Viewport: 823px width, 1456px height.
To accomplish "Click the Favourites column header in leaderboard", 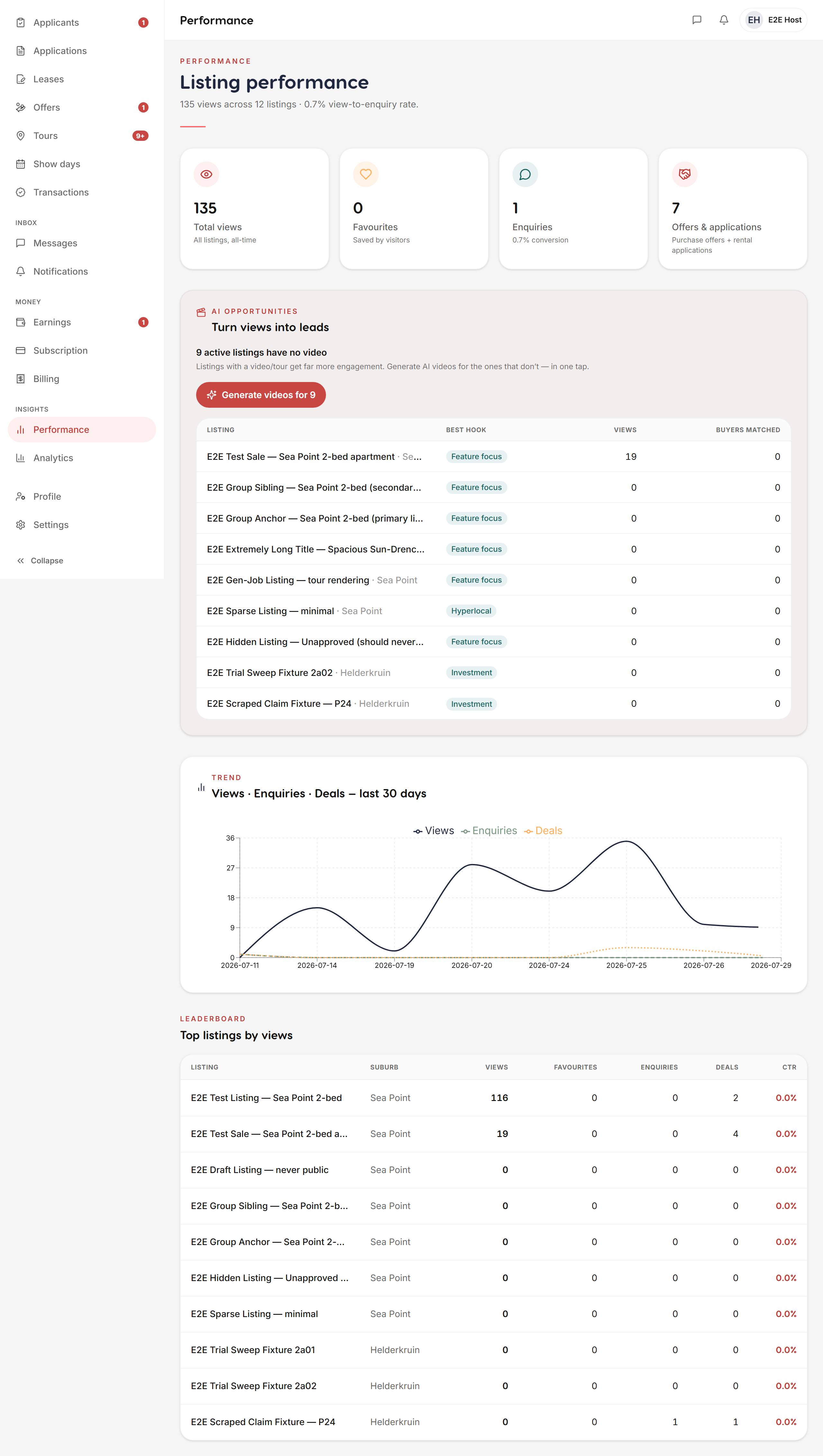I will [x=575, y=1067].
